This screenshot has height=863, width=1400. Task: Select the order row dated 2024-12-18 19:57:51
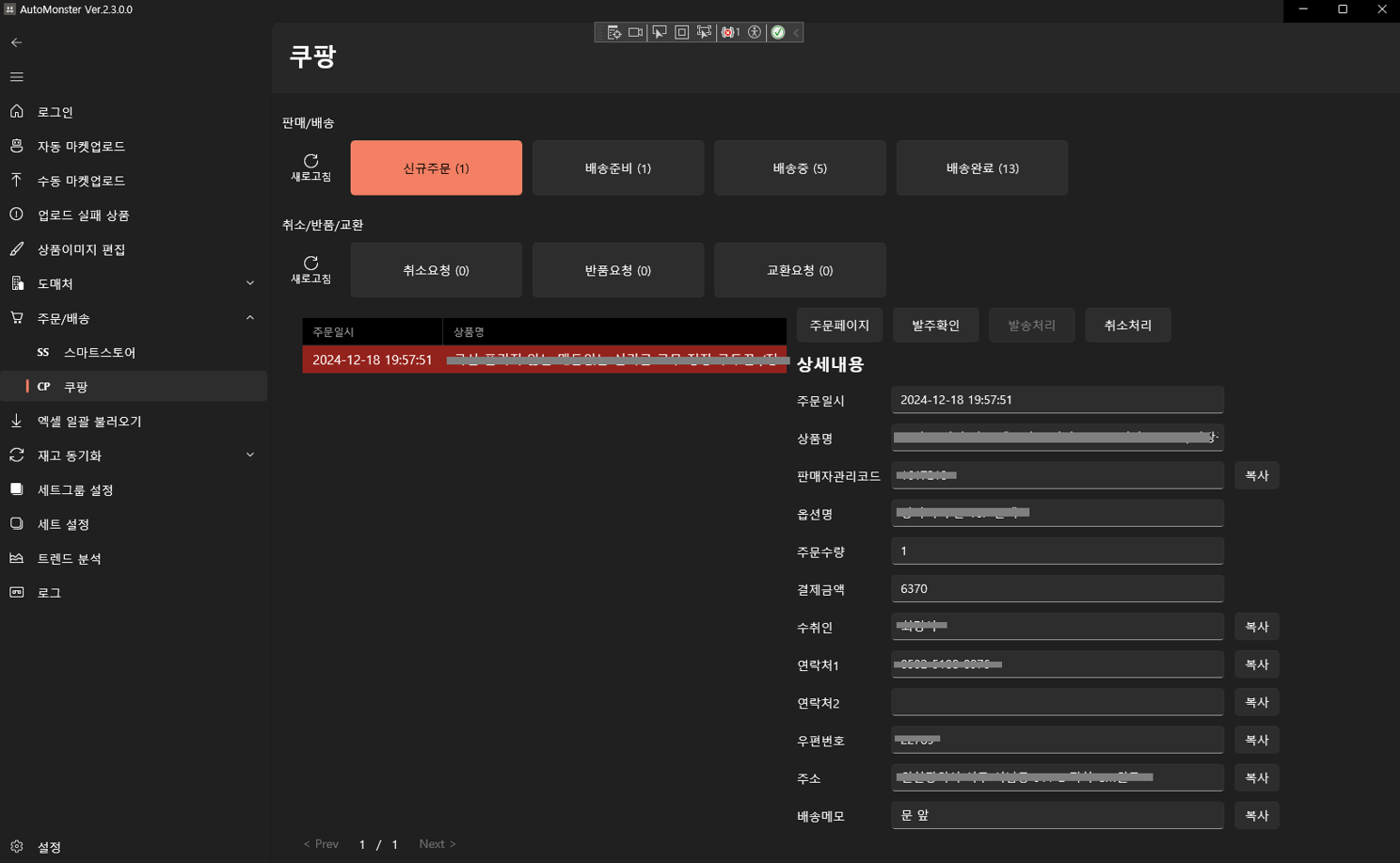(x=545, y=360)
